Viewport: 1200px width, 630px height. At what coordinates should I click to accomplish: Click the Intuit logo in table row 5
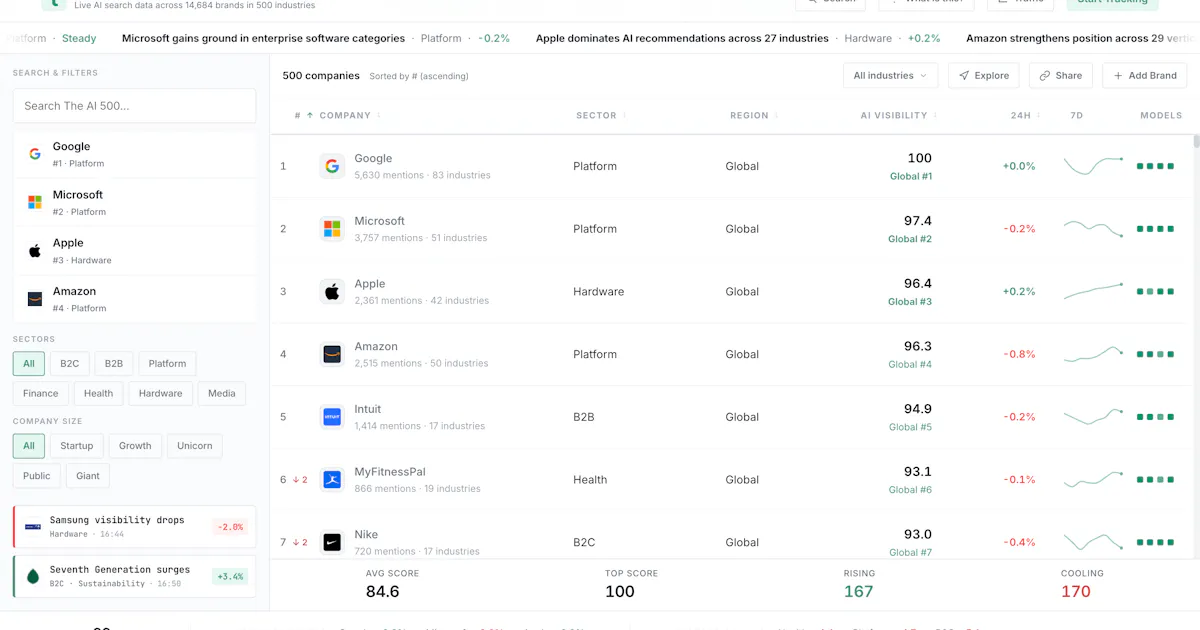[x=332, y=417]
